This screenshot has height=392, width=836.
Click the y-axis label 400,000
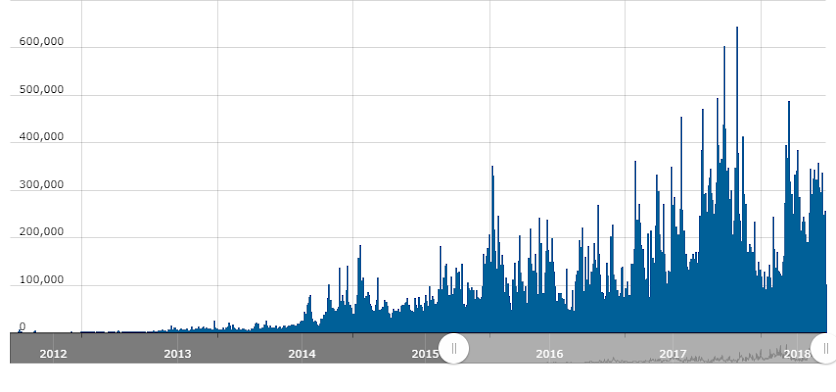(41, 137)
